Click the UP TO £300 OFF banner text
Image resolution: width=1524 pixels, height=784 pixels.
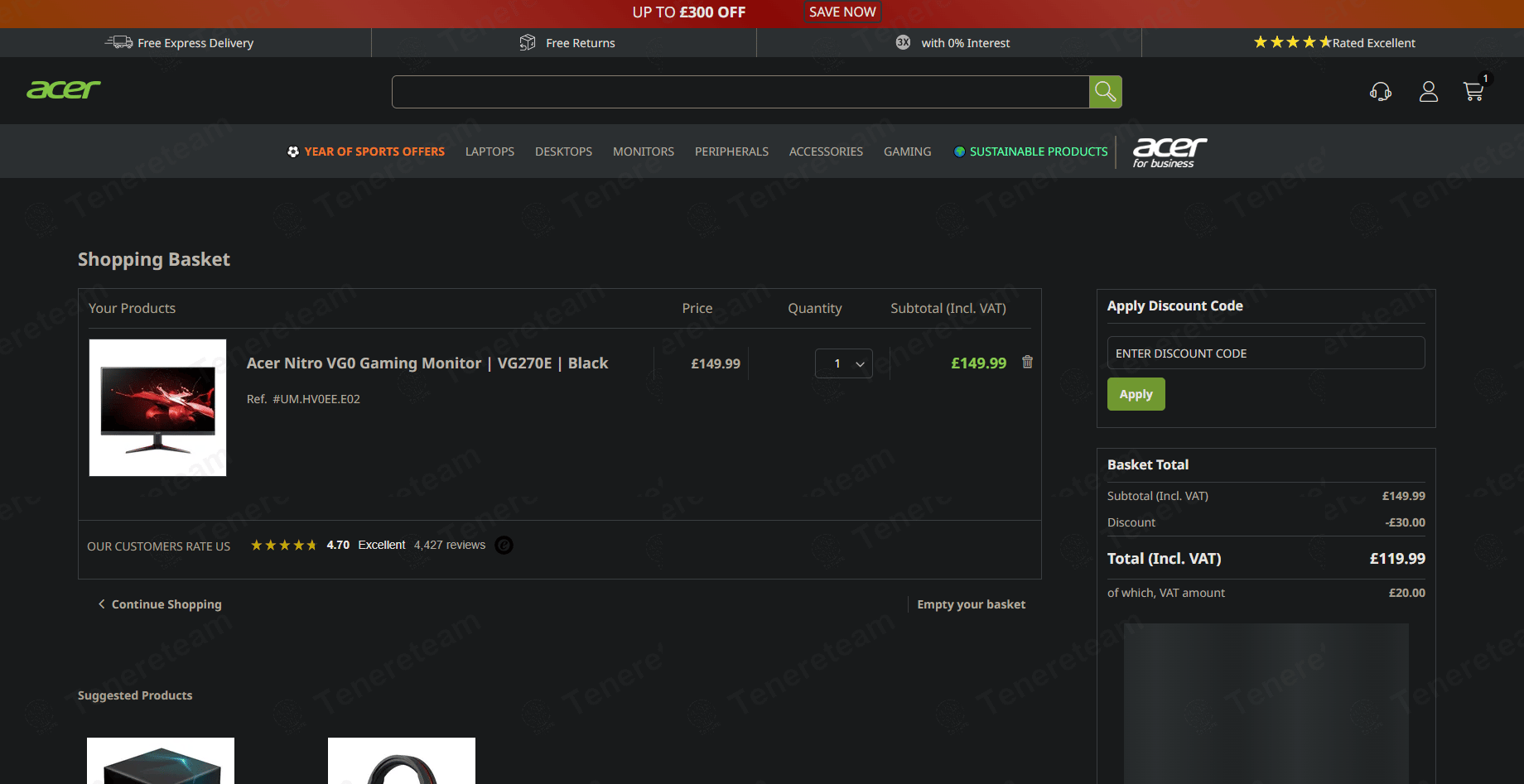click(x=689, y=12)
